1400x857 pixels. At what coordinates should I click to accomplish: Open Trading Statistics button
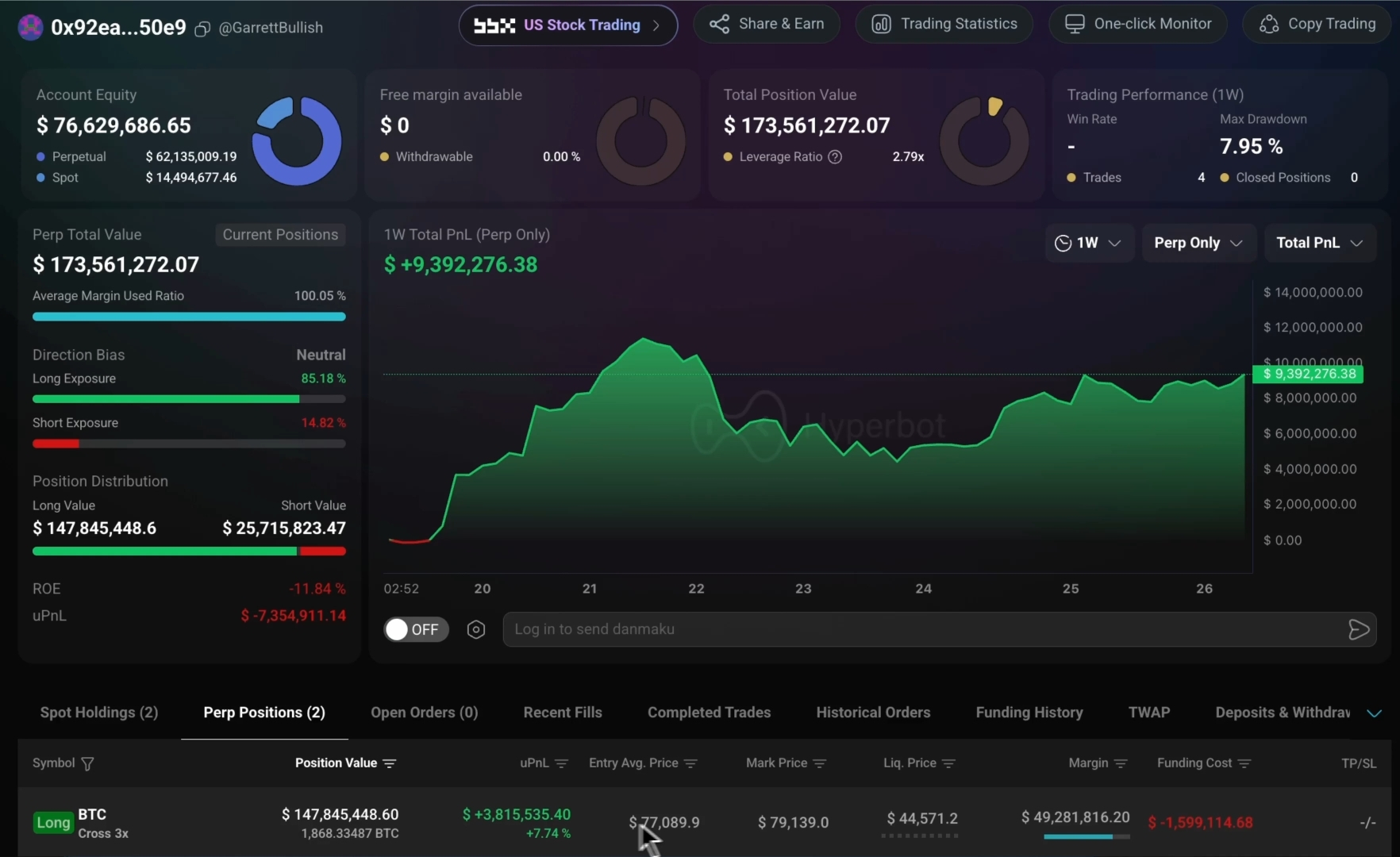pos(944,24)
